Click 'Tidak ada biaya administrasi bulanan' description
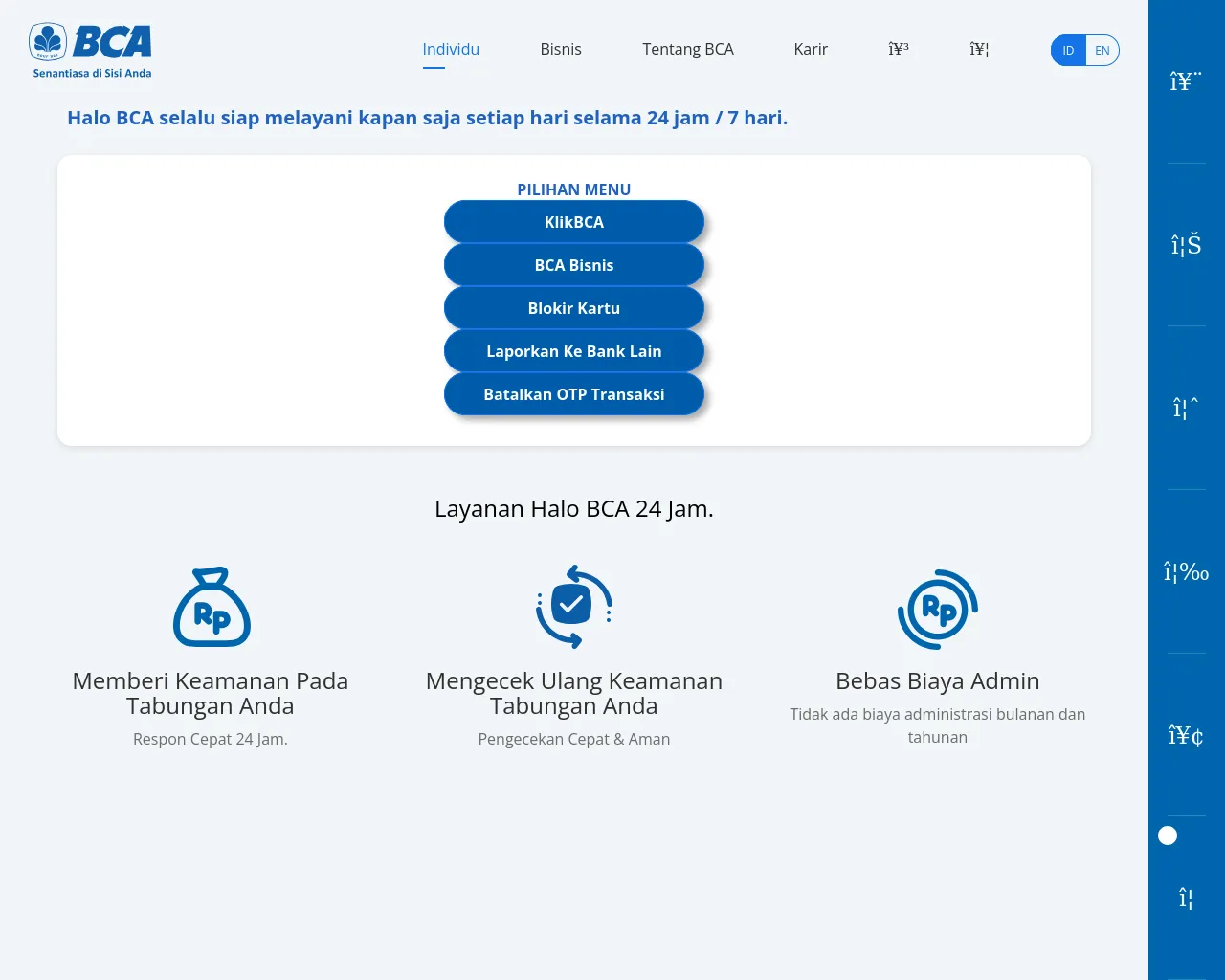 938,725
